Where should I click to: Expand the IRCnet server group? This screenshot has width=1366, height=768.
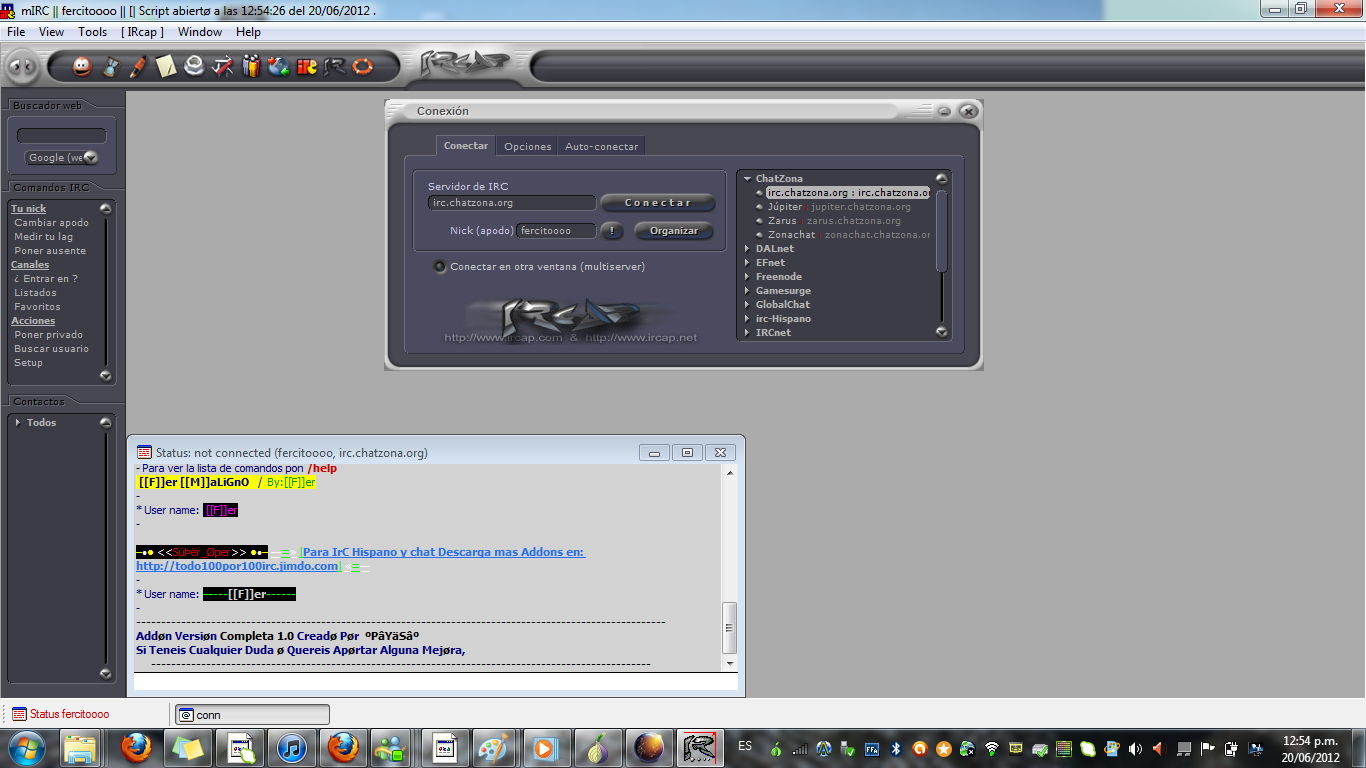(747, 333)
